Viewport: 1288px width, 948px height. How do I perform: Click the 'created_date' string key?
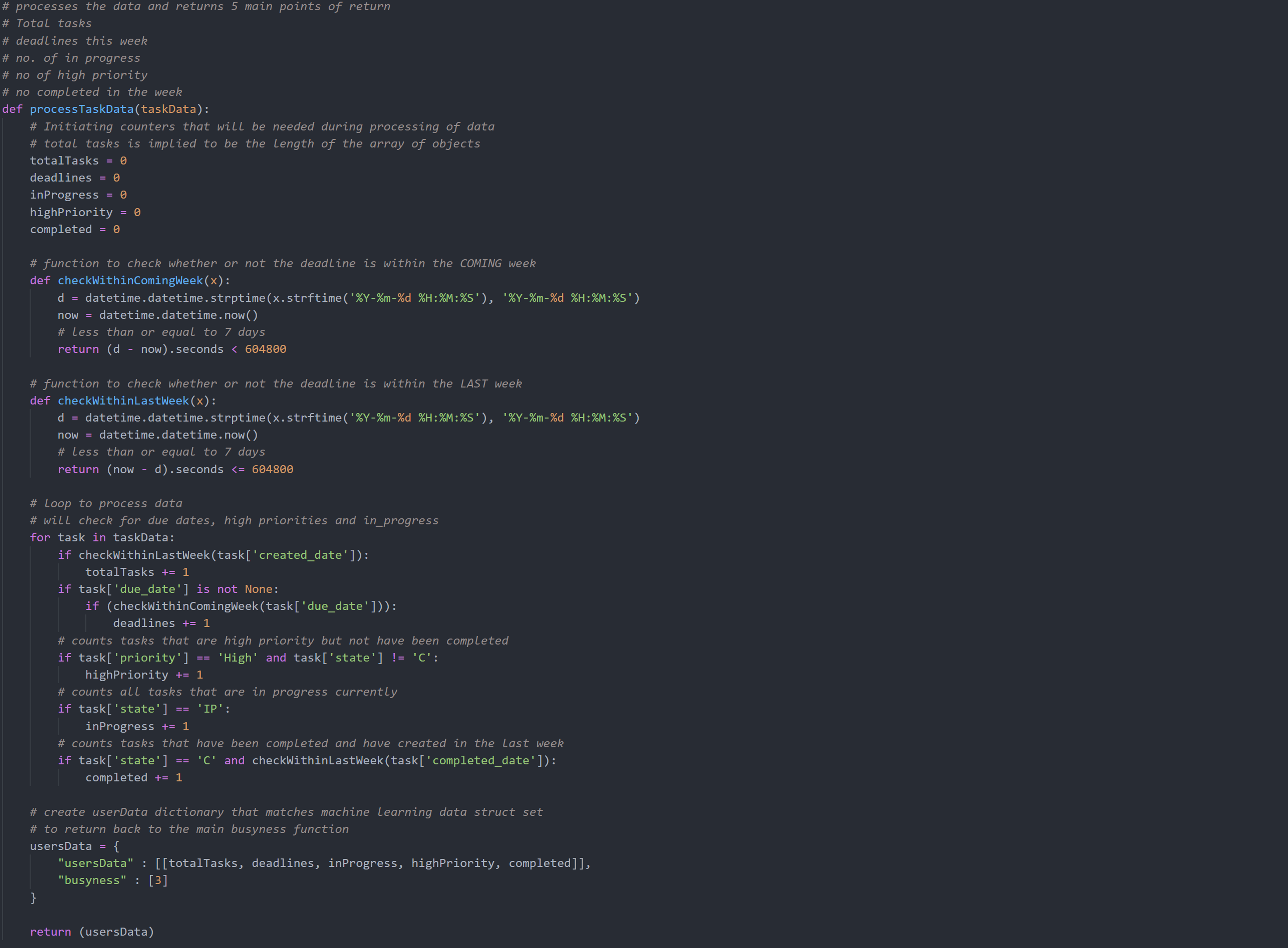click(x=301, y=555)
